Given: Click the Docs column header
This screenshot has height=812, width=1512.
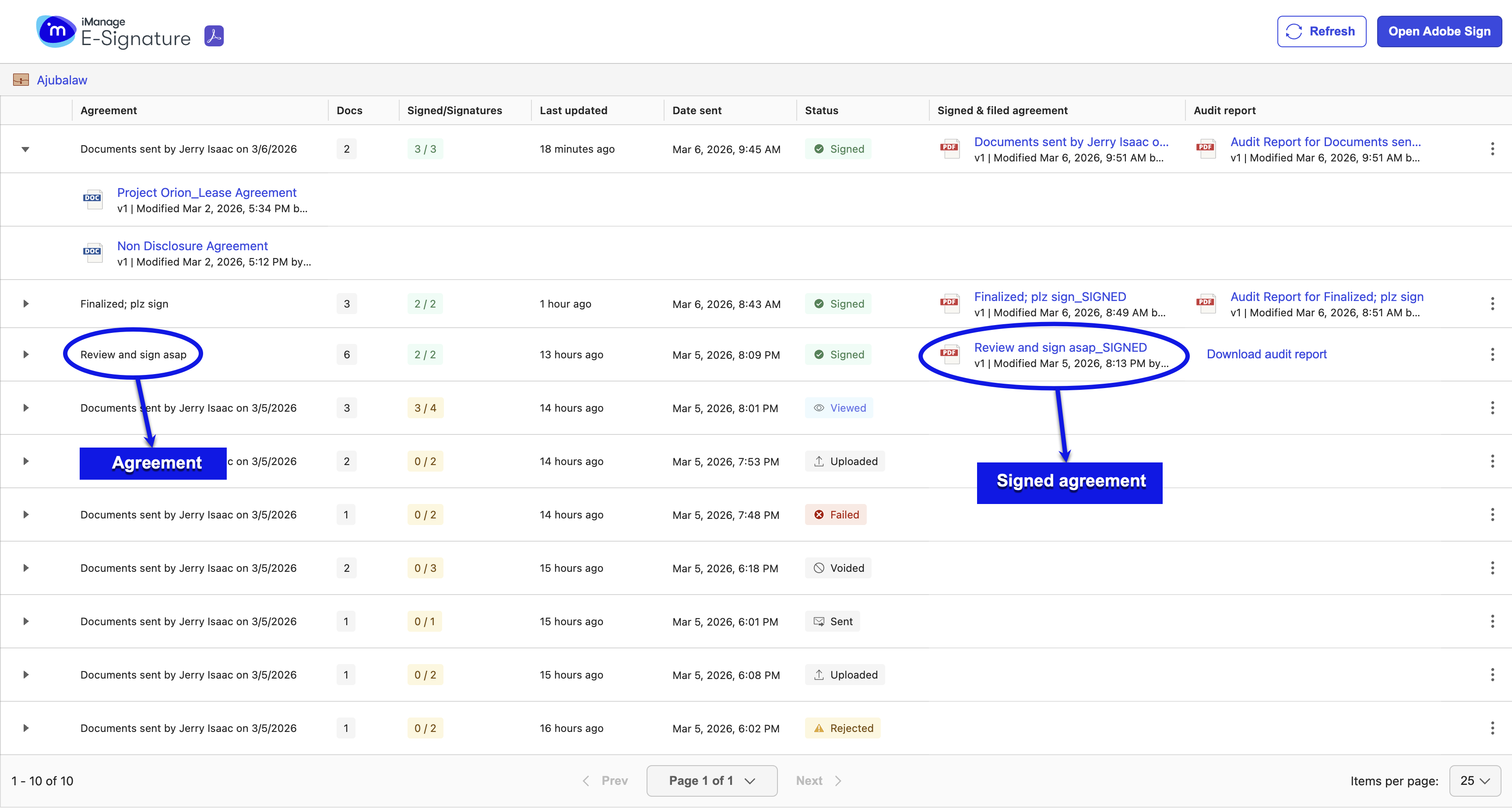Looking at the screenshot, I should [x=349, y=110].
